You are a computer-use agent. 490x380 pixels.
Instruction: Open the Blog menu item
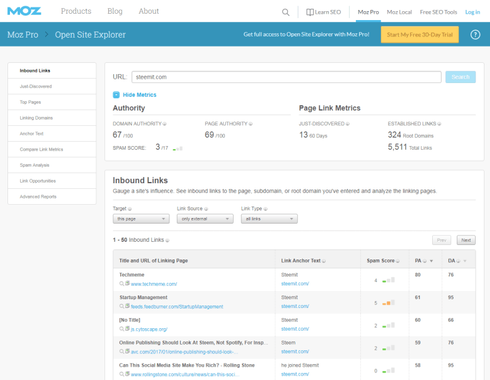pos(115,11)
